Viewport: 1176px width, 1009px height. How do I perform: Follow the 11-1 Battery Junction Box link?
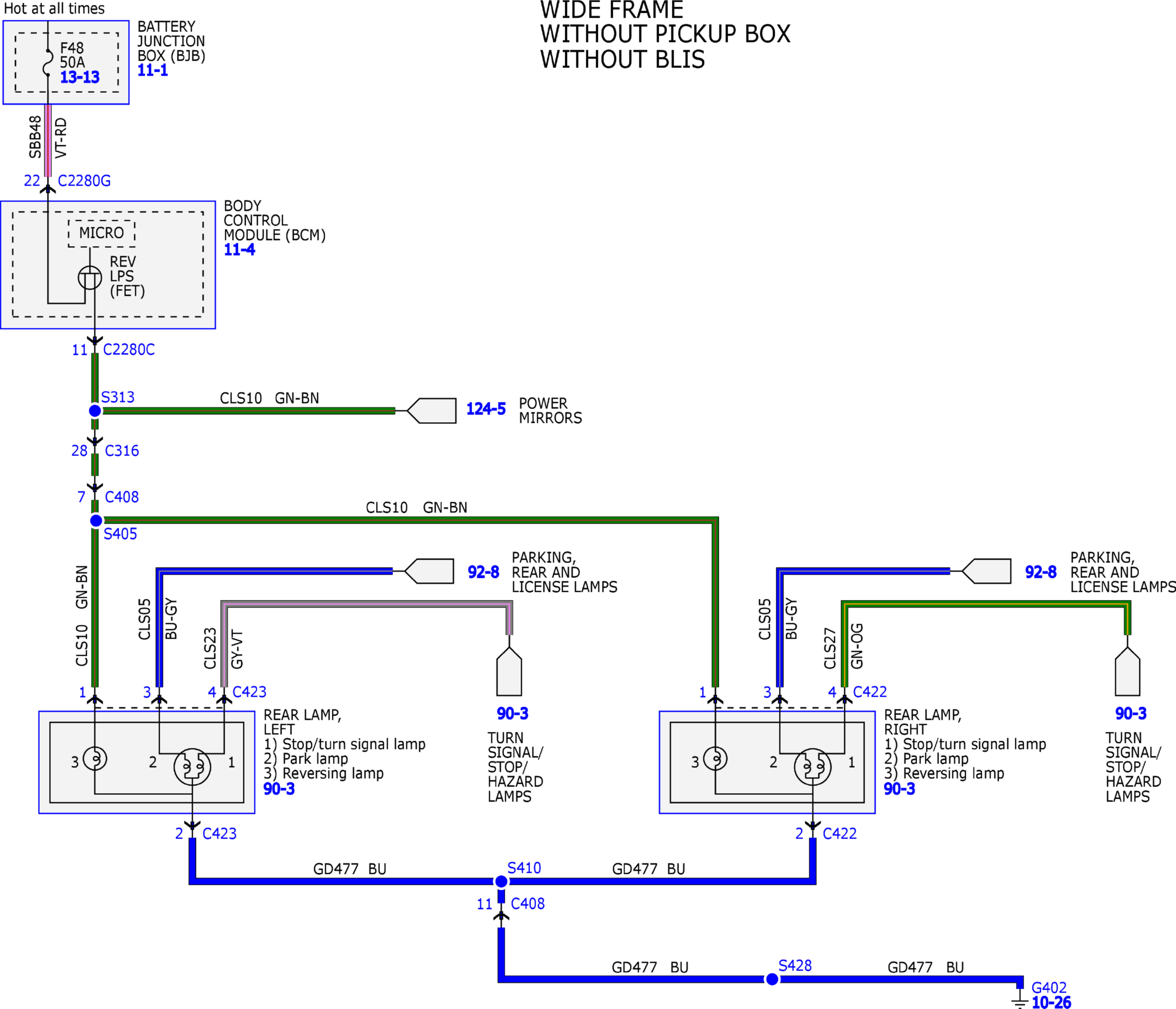(x=153, y=70)
